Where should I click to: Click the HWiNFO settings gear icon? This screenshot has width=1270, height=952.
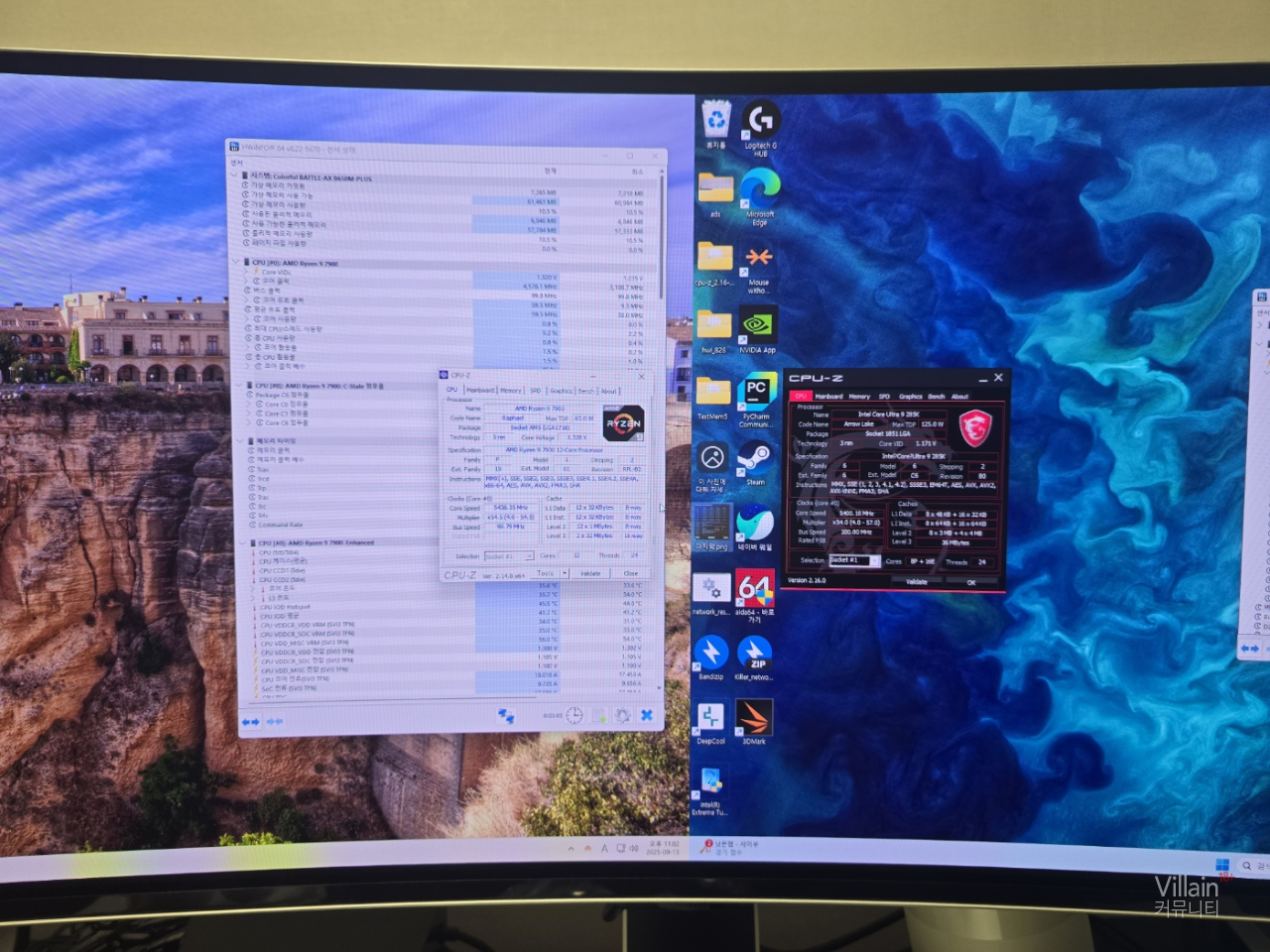click(623, 715)
